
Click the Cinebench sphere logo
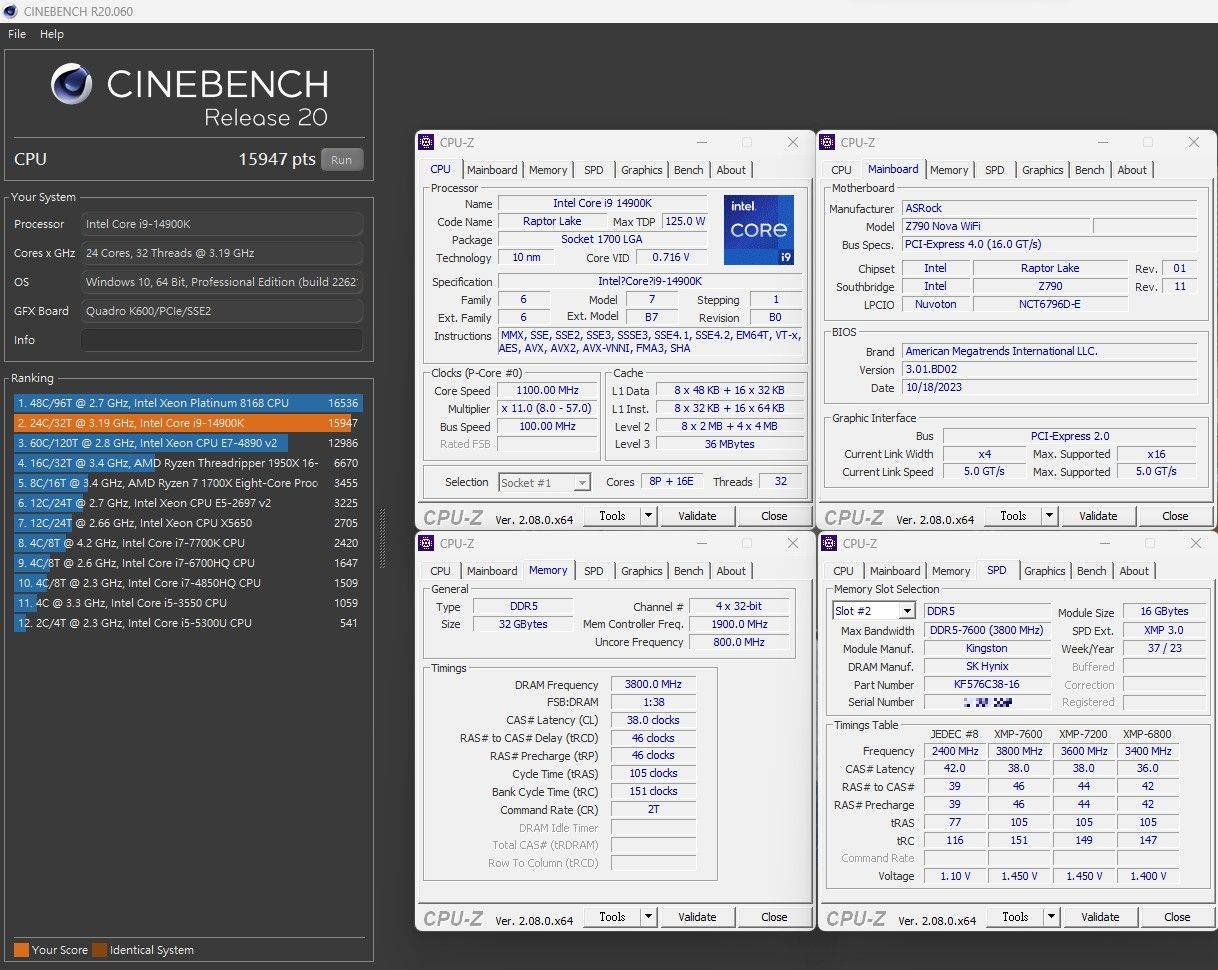[x=72, y=86]
